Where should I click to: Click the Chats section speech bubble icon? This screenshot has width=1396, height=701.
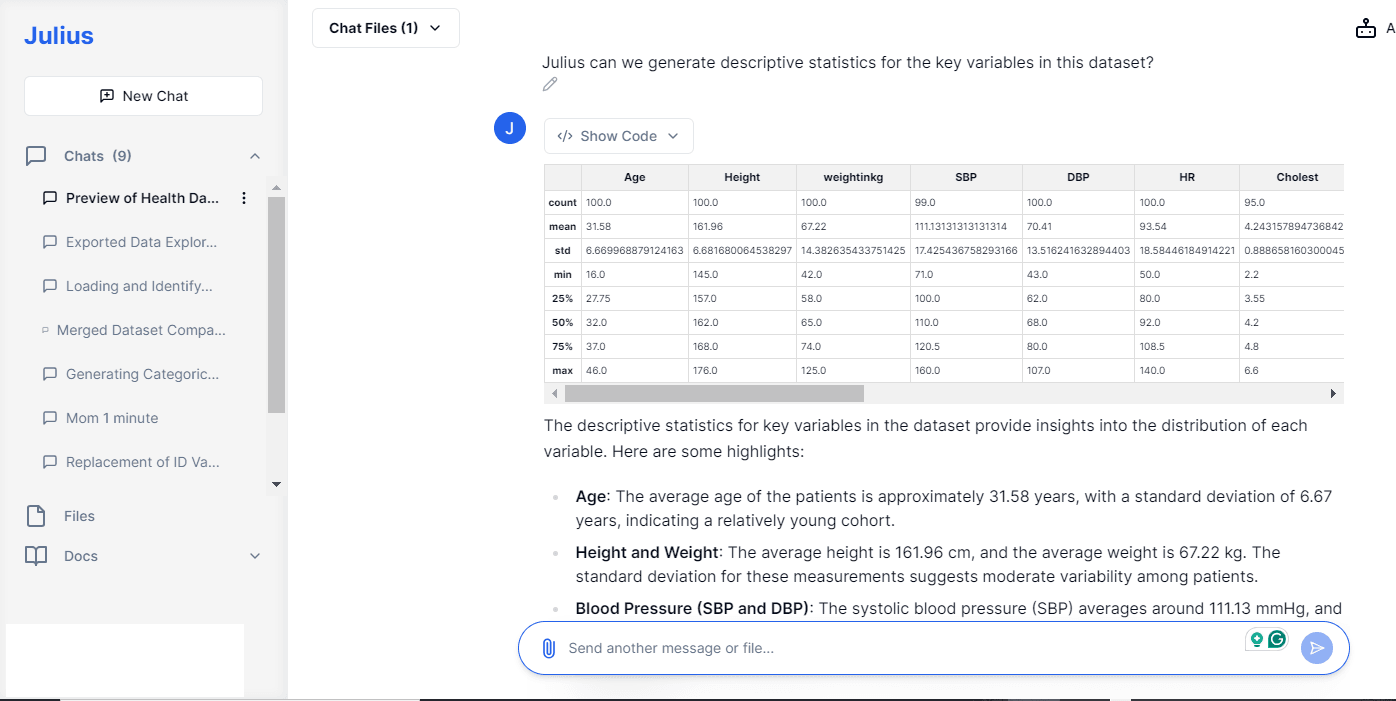tap(36, 156)
